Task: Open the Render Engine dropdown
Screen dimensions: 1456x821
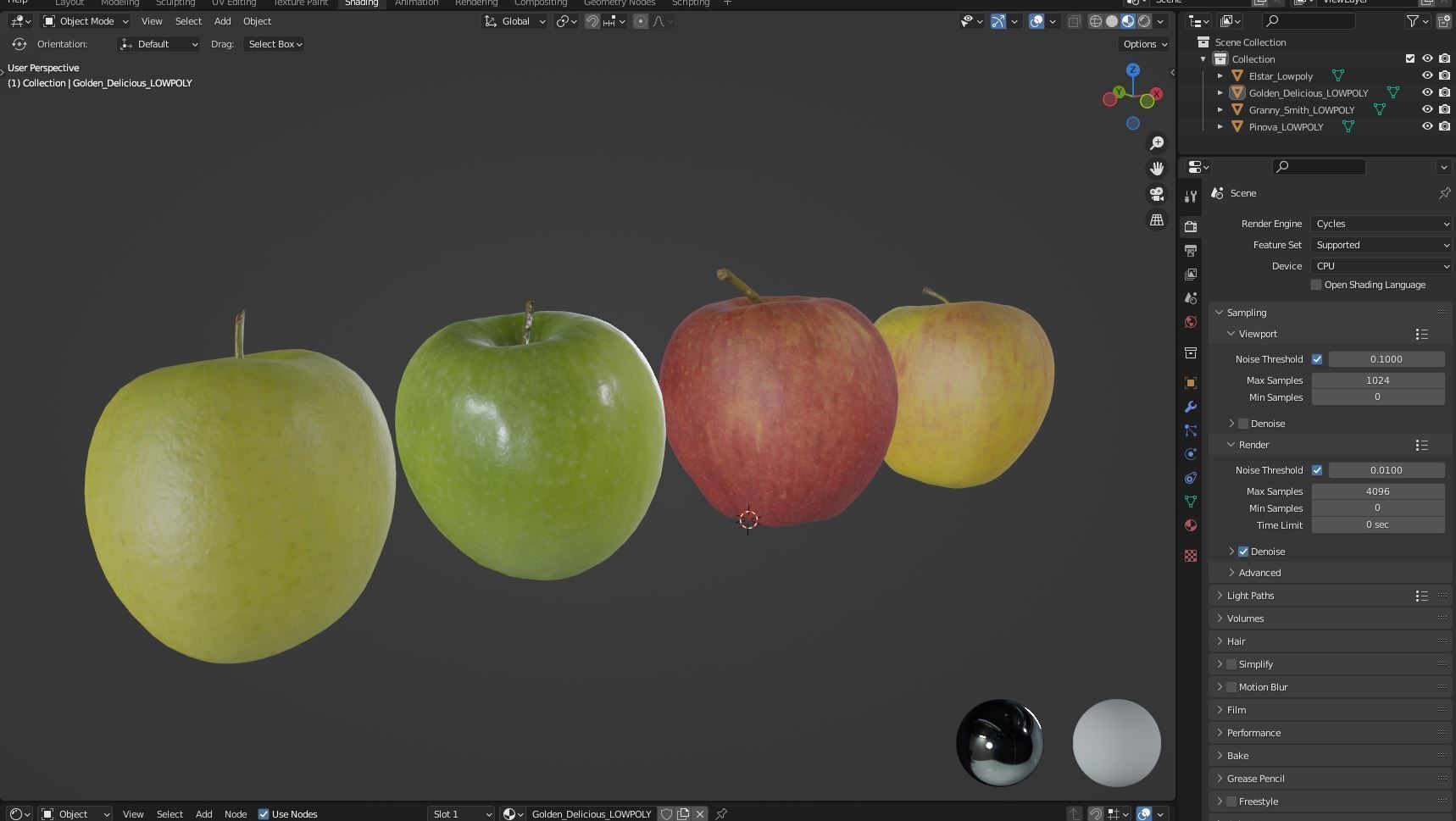Action: point(1381,224)
